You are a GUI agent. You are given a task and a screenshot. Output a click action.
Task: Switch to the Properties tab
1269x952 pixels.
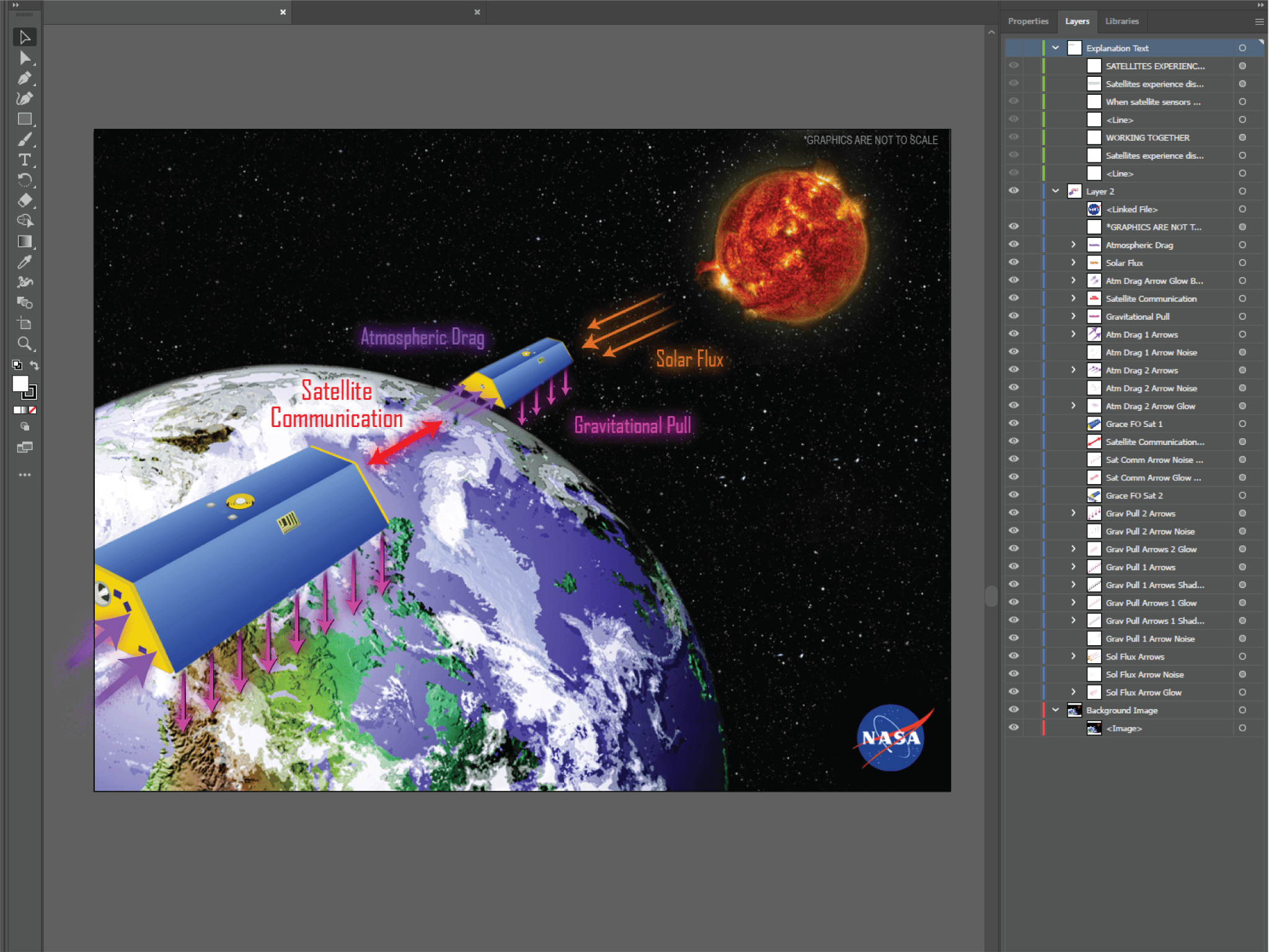[x=1028, y=21]
